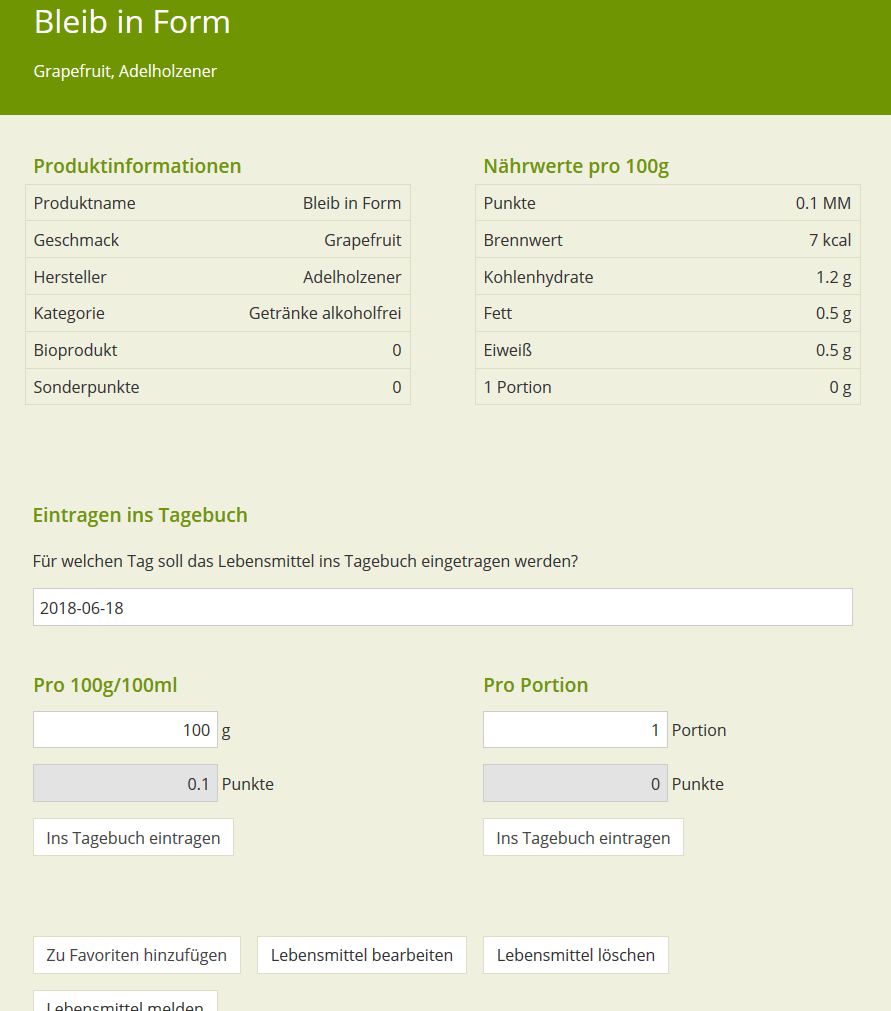891x1011 pixels.
Task: Click the 'Lebensmittel löschen' button
Action: [x=576, y=955]
